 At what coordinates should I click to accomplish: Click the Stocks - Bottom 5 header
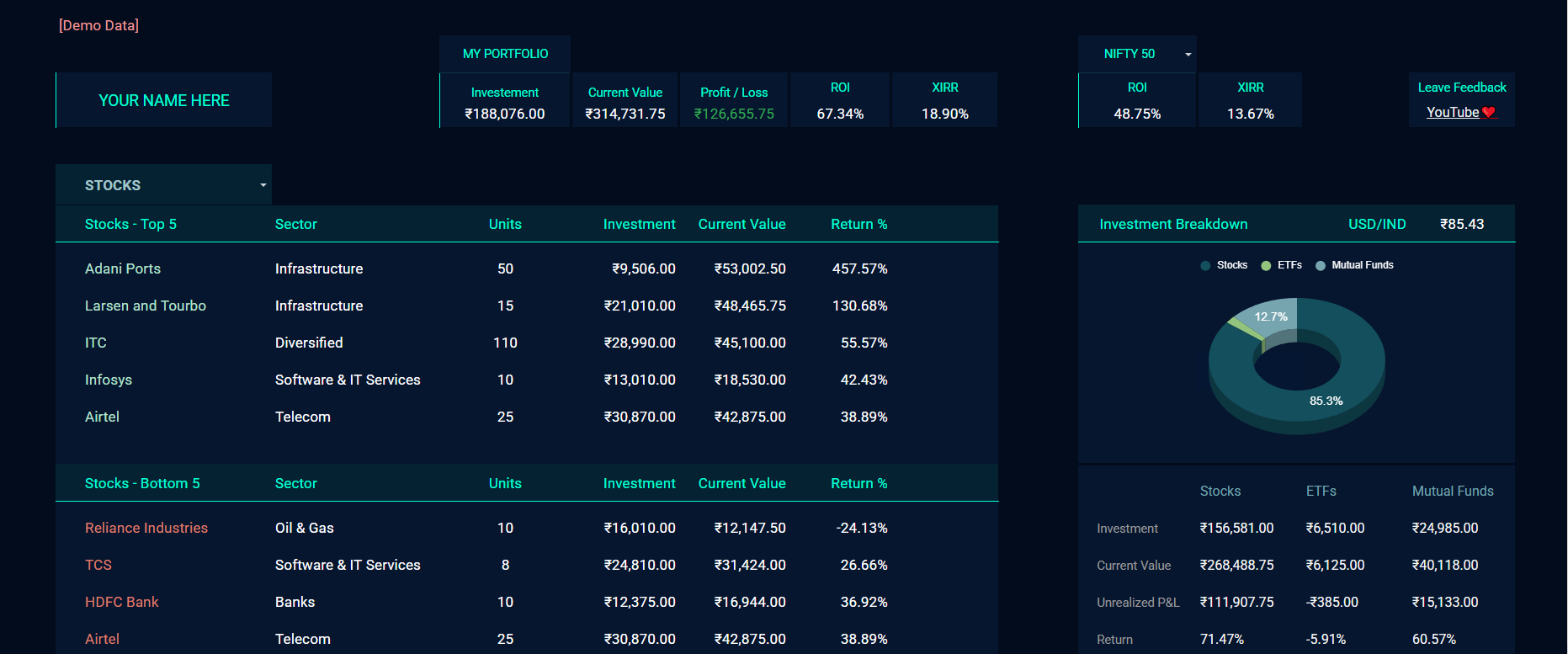(142, 483)
